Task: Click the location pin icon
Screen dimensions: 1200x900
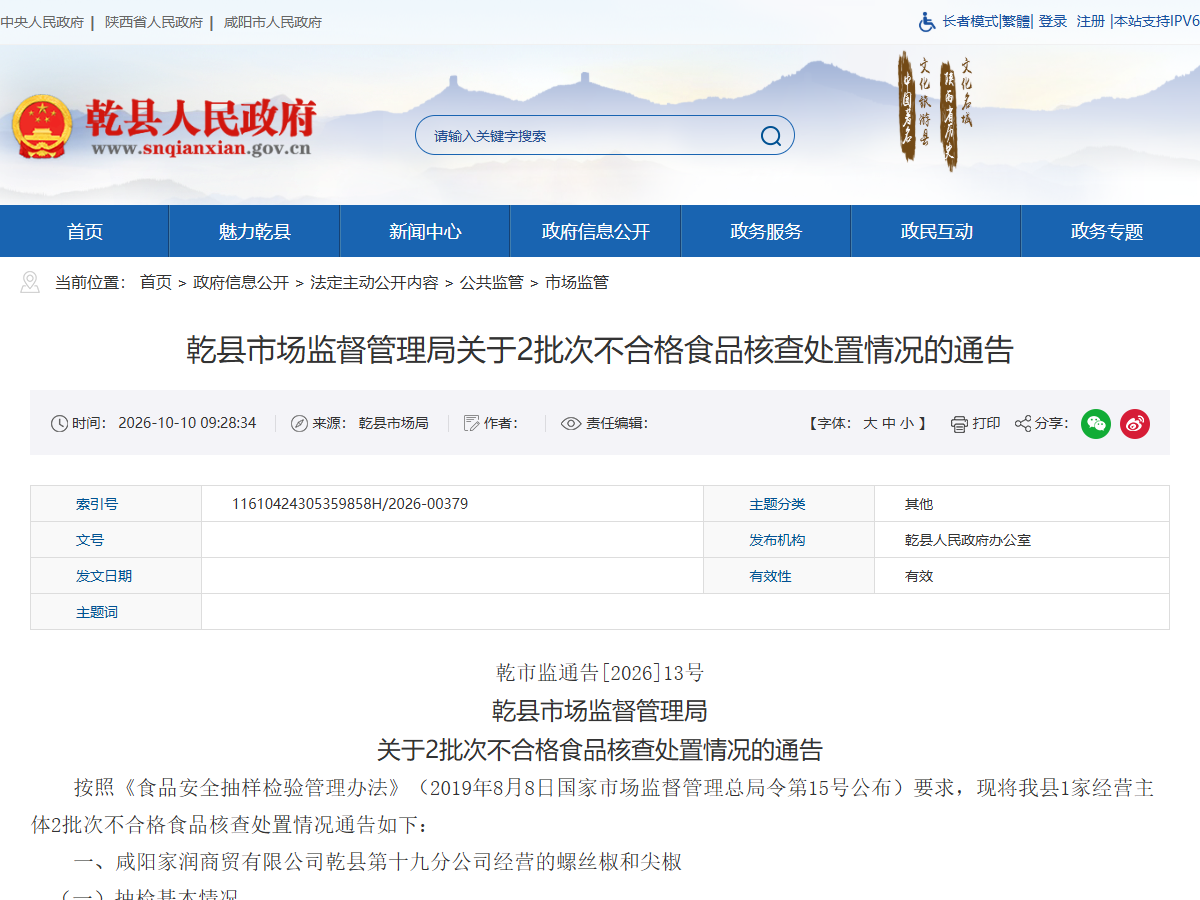Action: [x=30, y=282]
